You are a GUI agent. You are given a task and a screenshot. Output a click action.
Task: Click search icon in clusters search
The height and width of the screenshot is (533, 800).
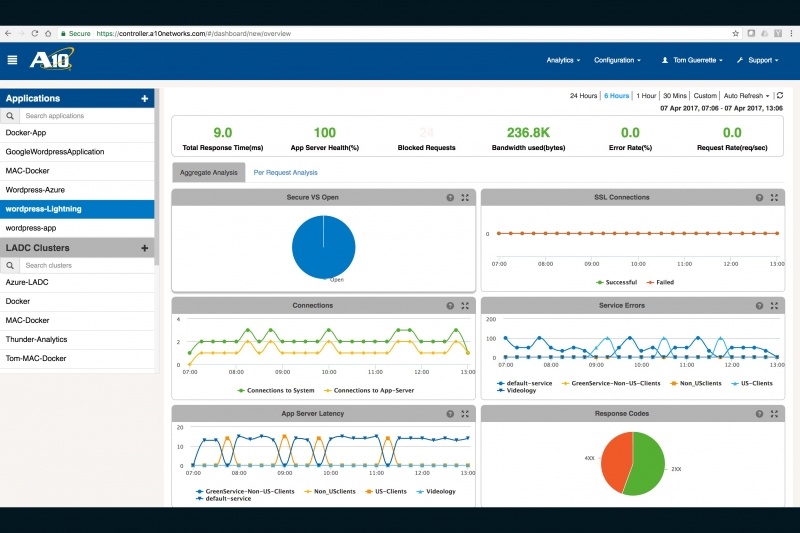point(10,265)
